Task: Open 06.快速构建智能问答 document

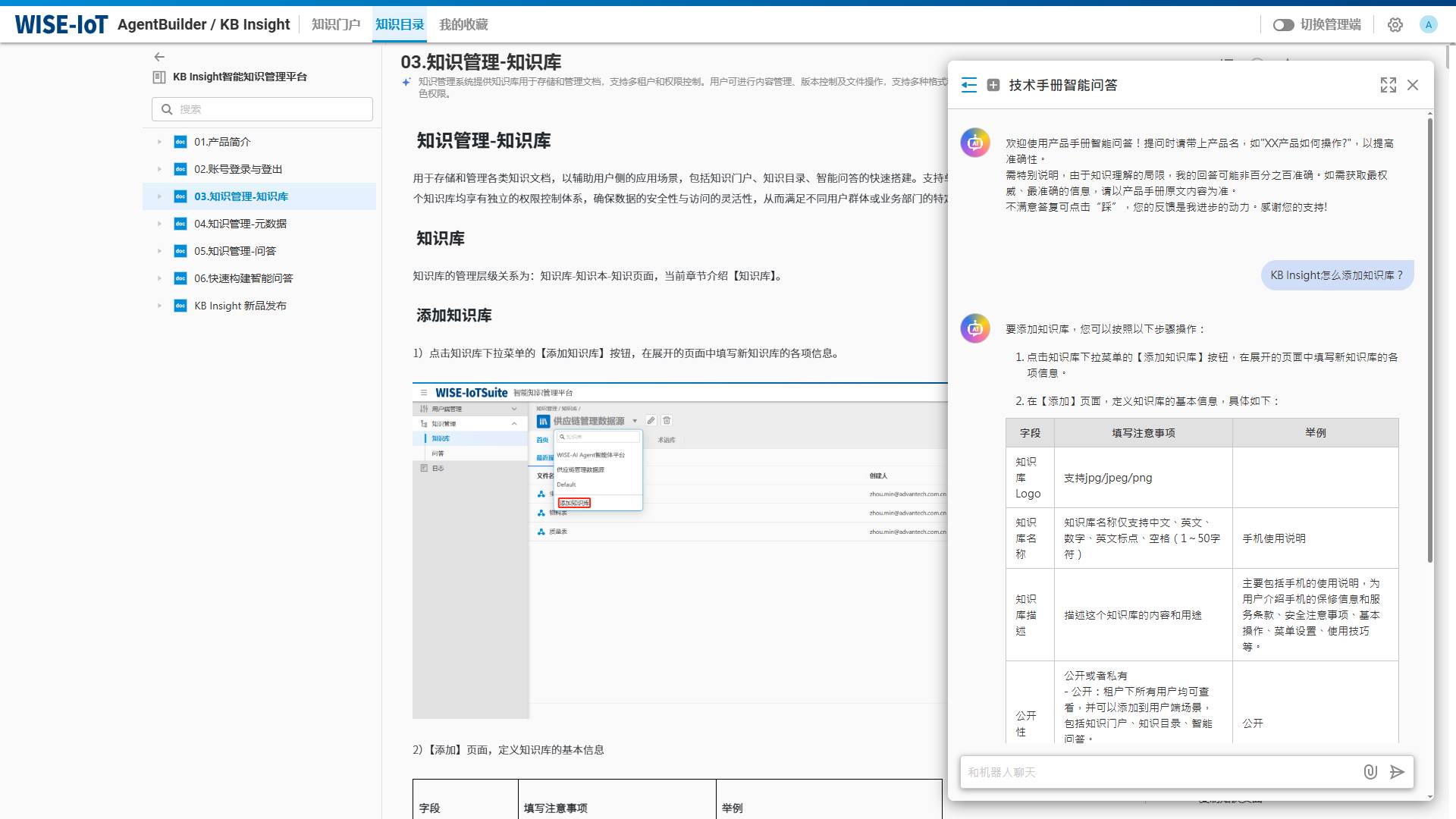Action: 243,278
